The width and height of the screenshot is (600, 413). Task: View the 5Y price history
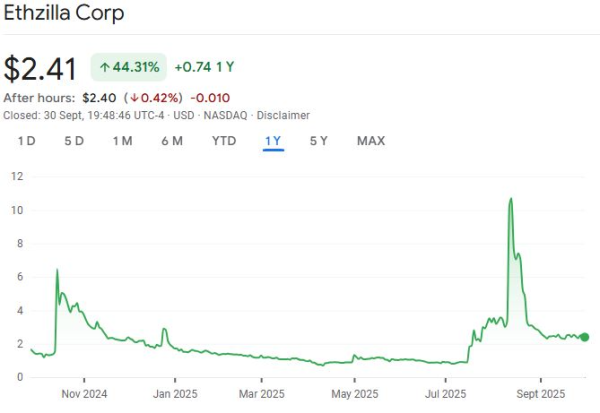tap(319, 141)
